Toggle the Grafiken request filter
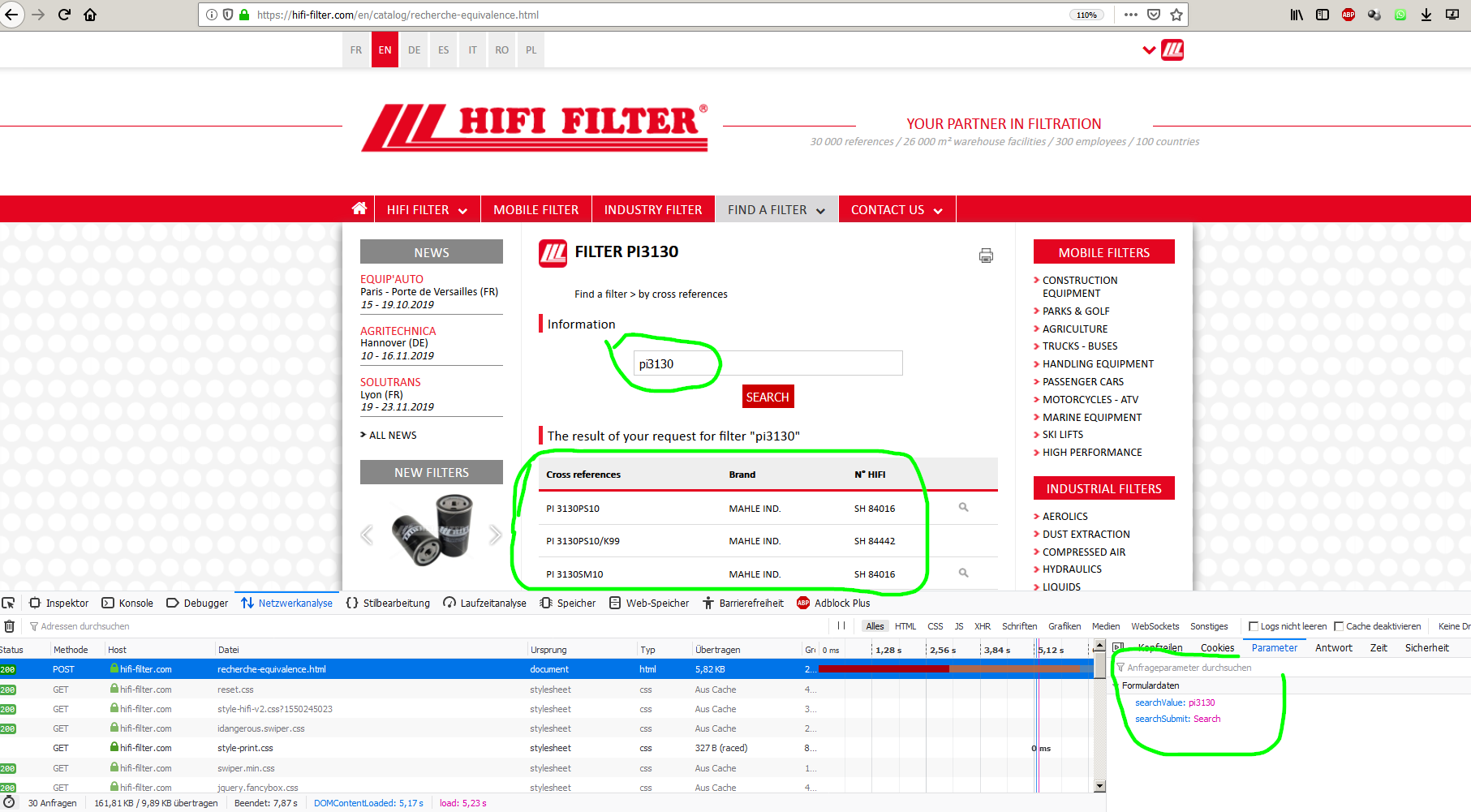This screenshot has width=1471, height=812. [1065, 626]
